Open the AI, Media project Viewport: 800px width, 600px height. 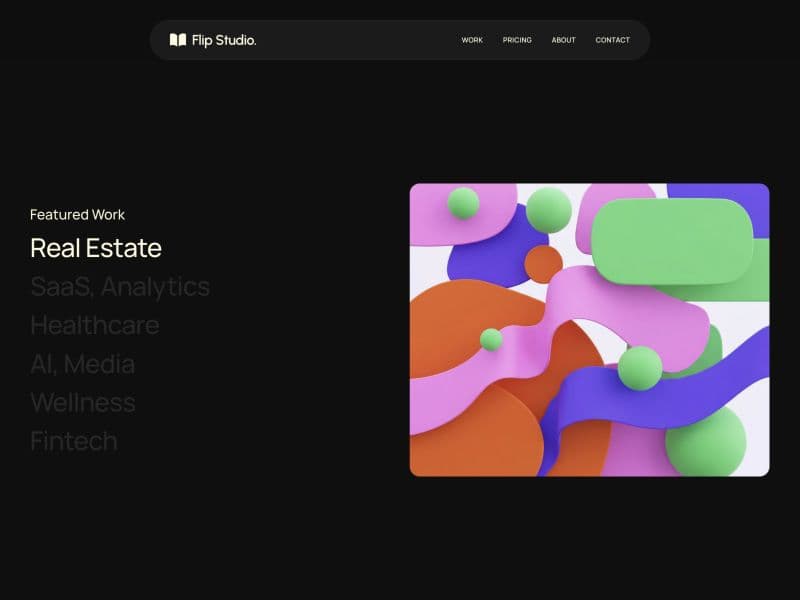tap(83, 364)
